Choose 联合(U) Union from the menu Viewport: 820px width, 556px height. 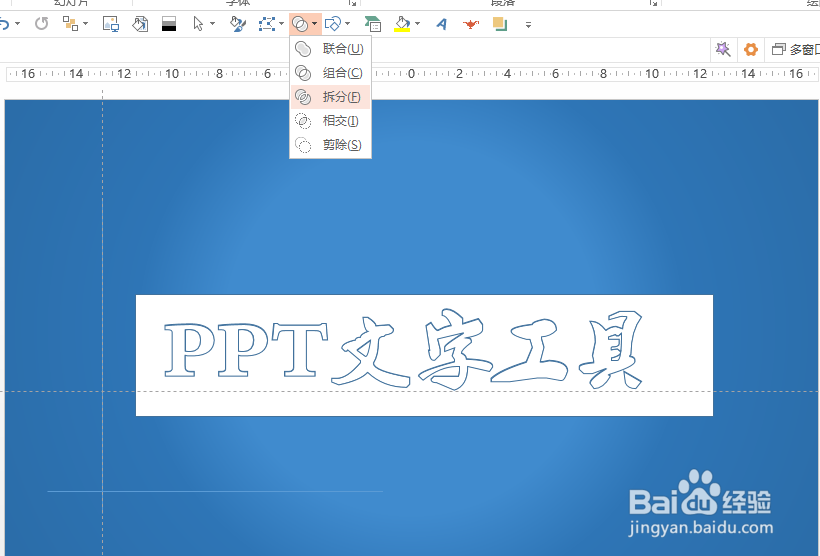(331, 49)
